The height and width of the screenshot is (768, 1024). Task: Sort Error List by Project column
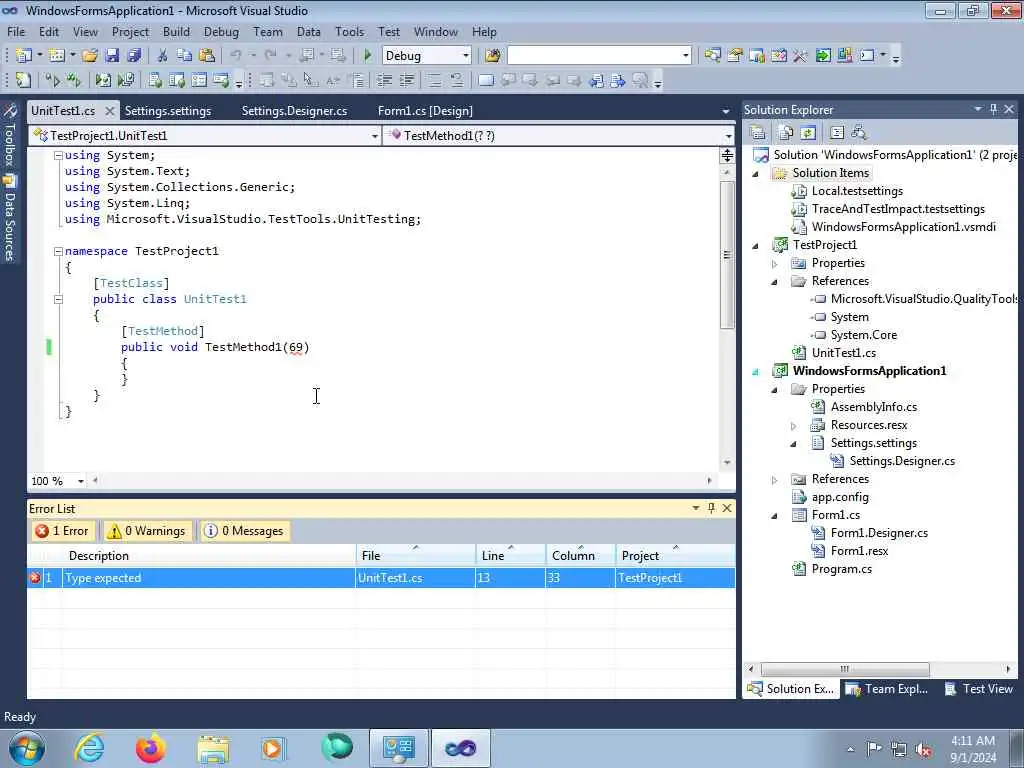pos(675,556)
